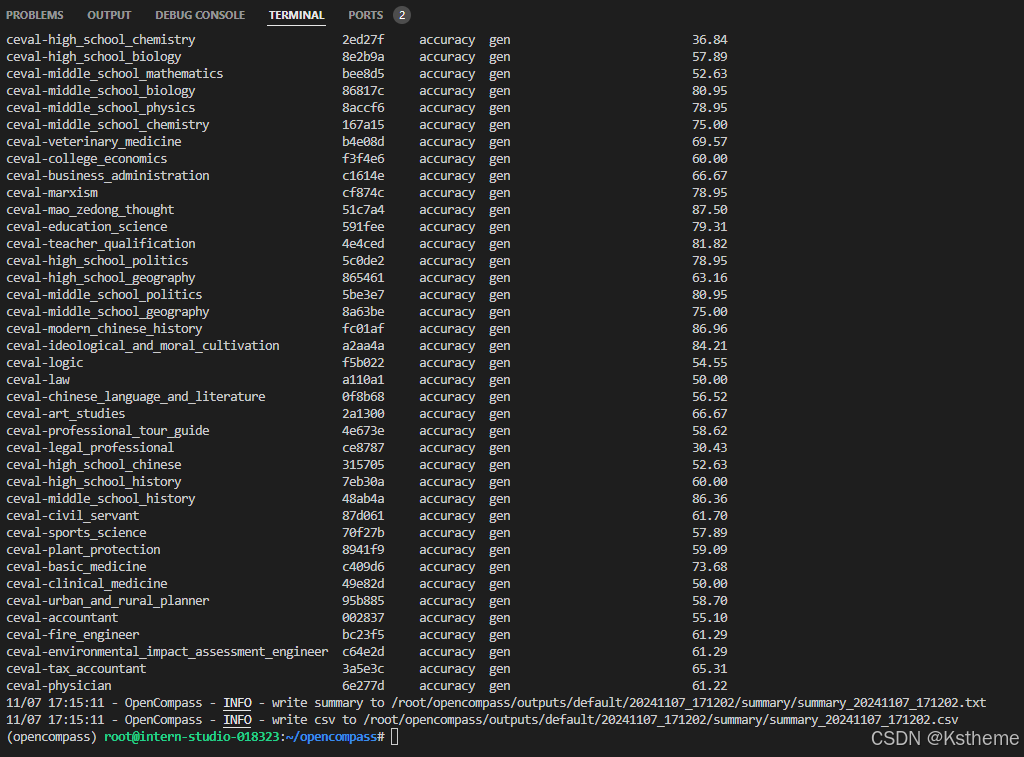Image resolution: width=1024 pixels, height=757 pixels.
Task: Click ceval-middle_school_physics dataset name
Action: [x=101, y=108]
